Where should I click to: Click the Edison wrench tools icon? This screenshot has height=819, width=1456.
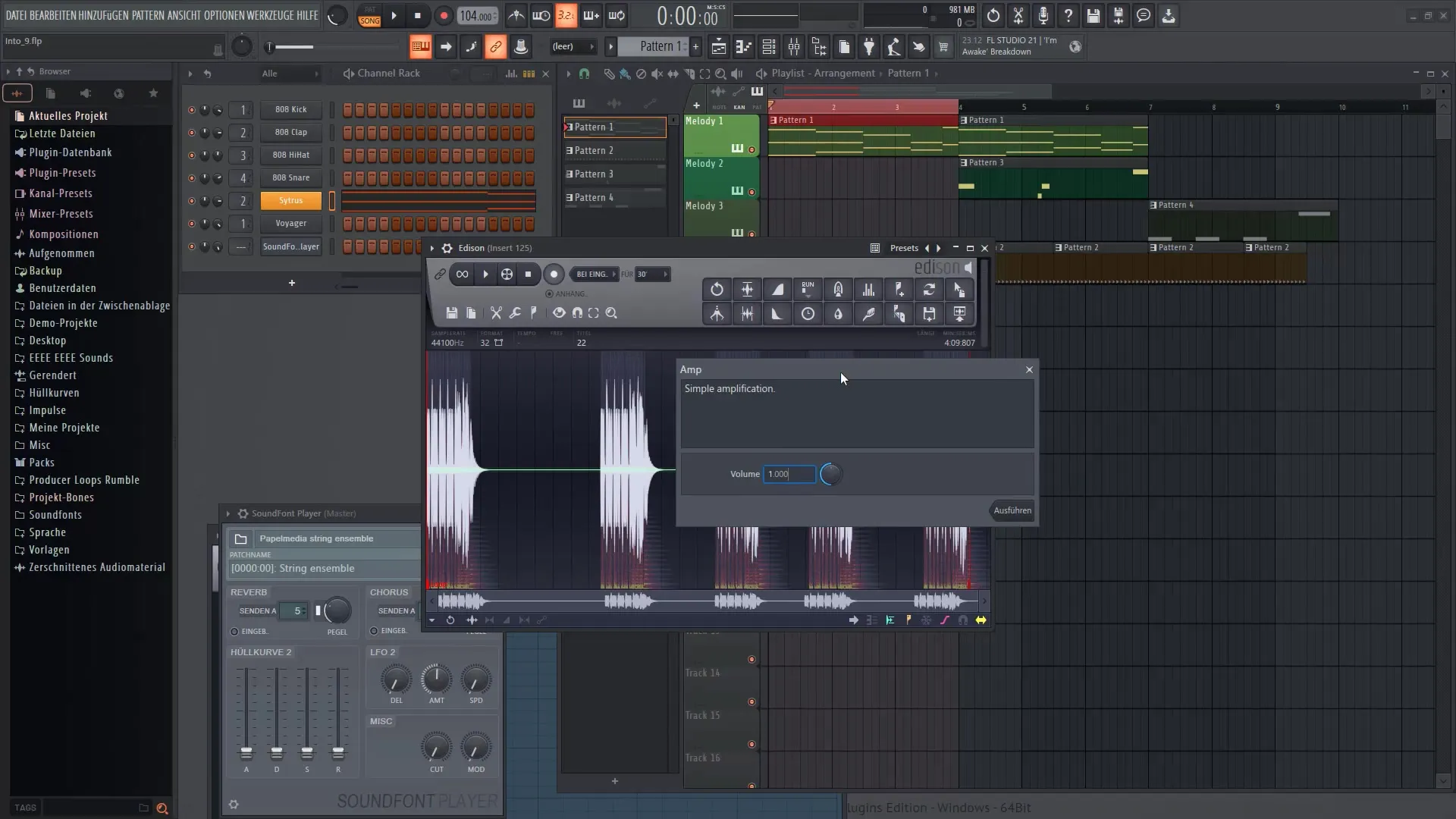coord(515,313)
